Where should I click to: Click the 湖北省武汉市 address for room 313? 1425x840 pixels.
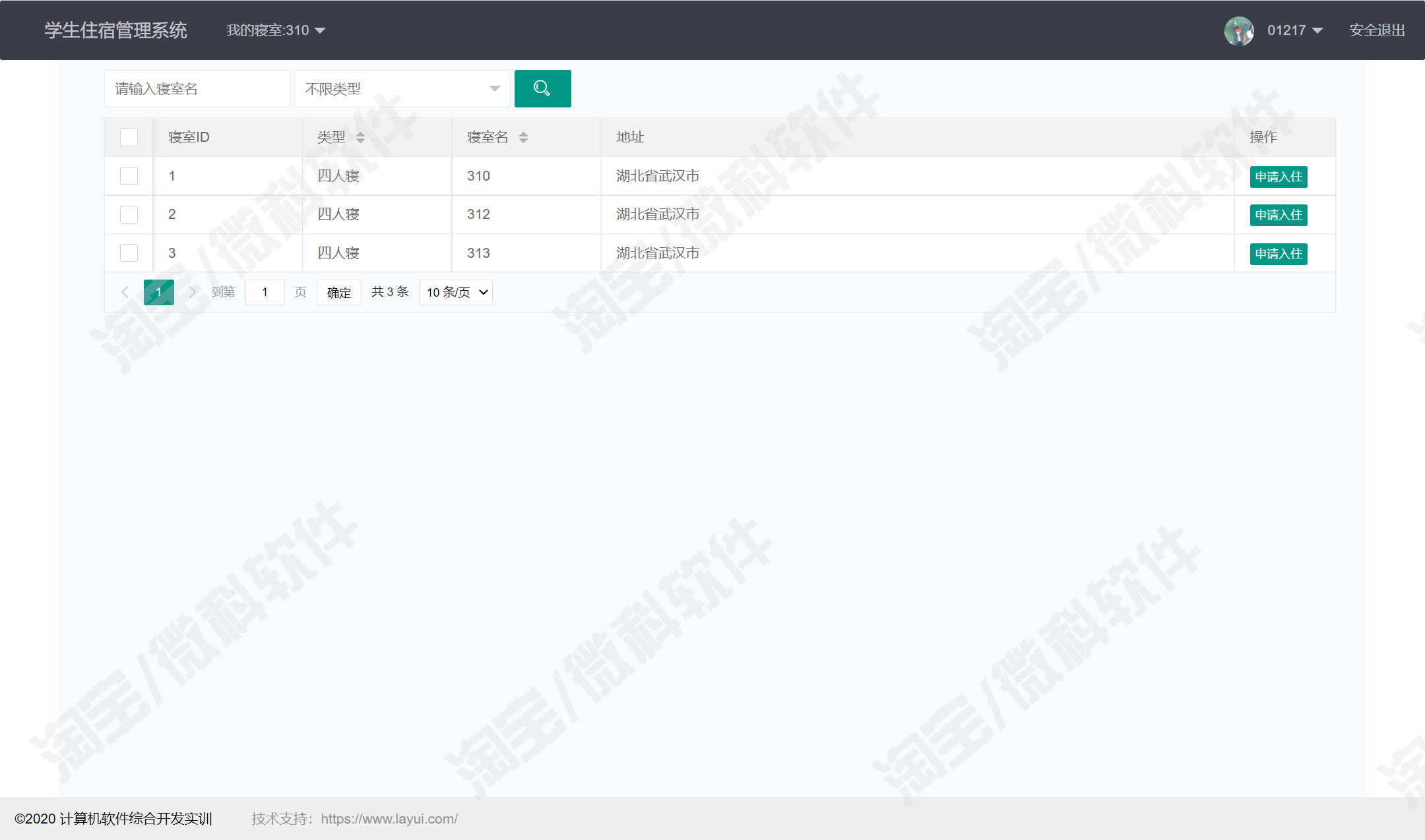point(658,253)
